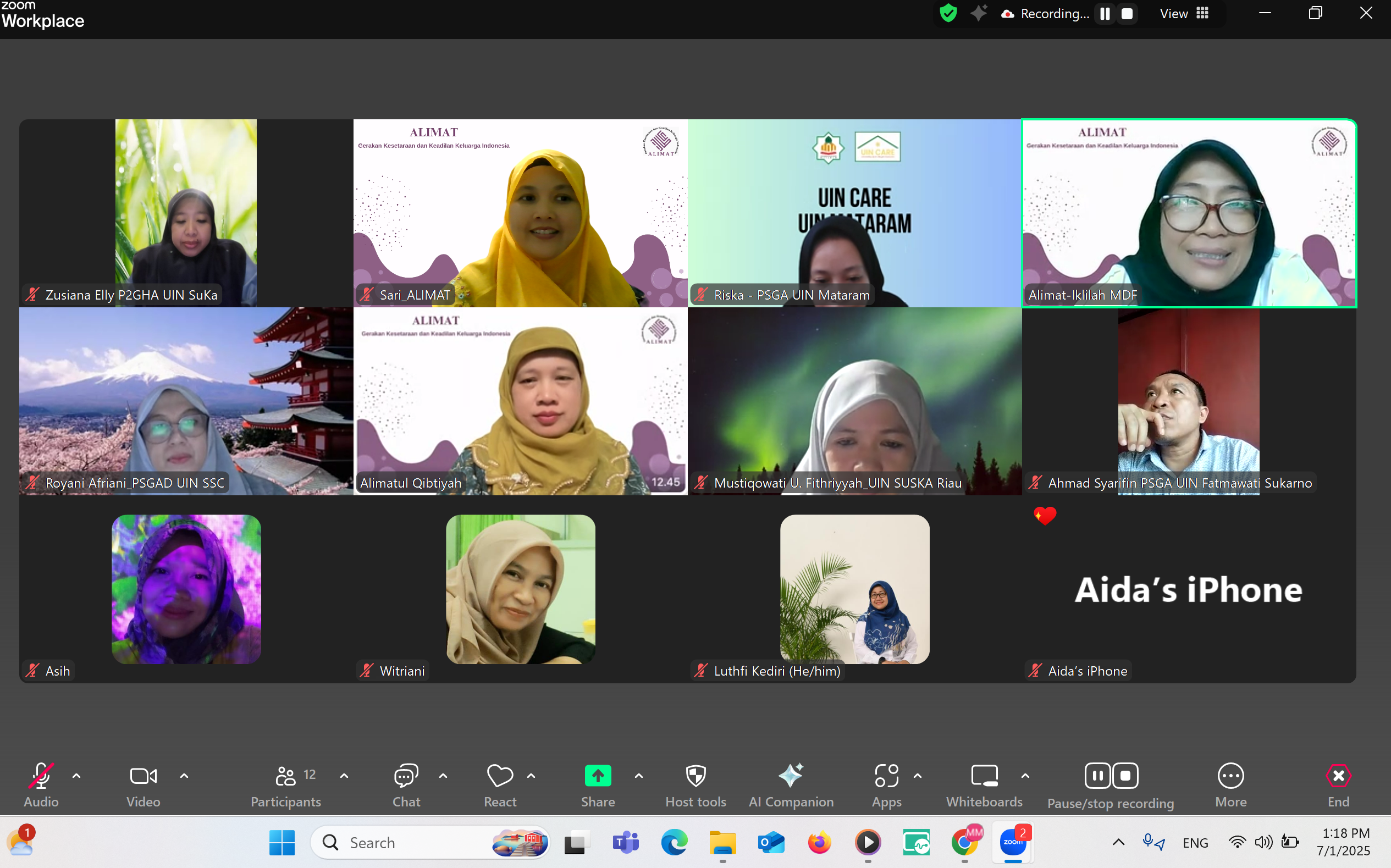
Task: Select Royani Afriani_PSGAD UIN SSC tile
Action: point(186,401)
